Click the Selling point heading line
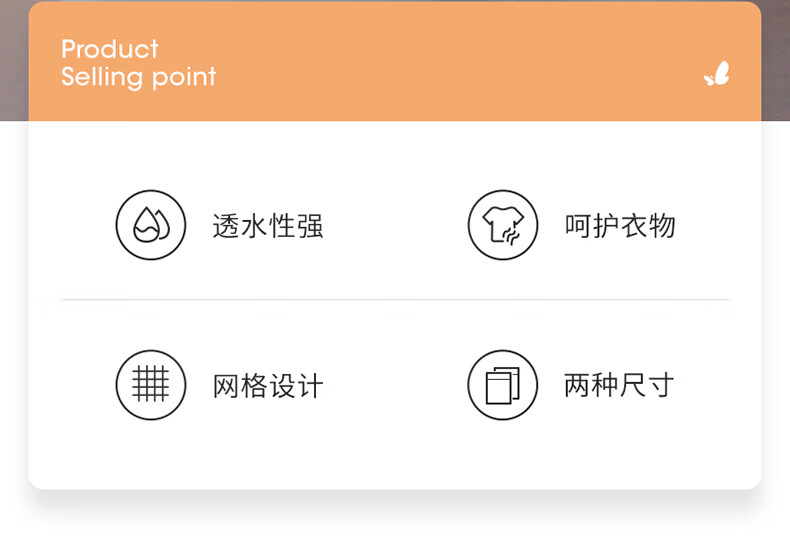The width and height of the screenshot is (790, 558). click(x=138, y=77)
